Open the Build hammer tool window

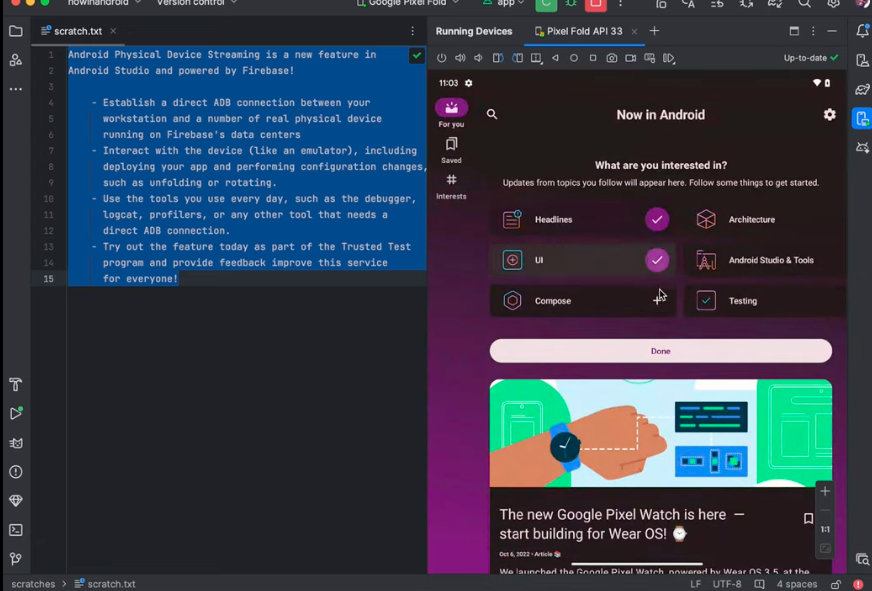click(x=16, y=384)
